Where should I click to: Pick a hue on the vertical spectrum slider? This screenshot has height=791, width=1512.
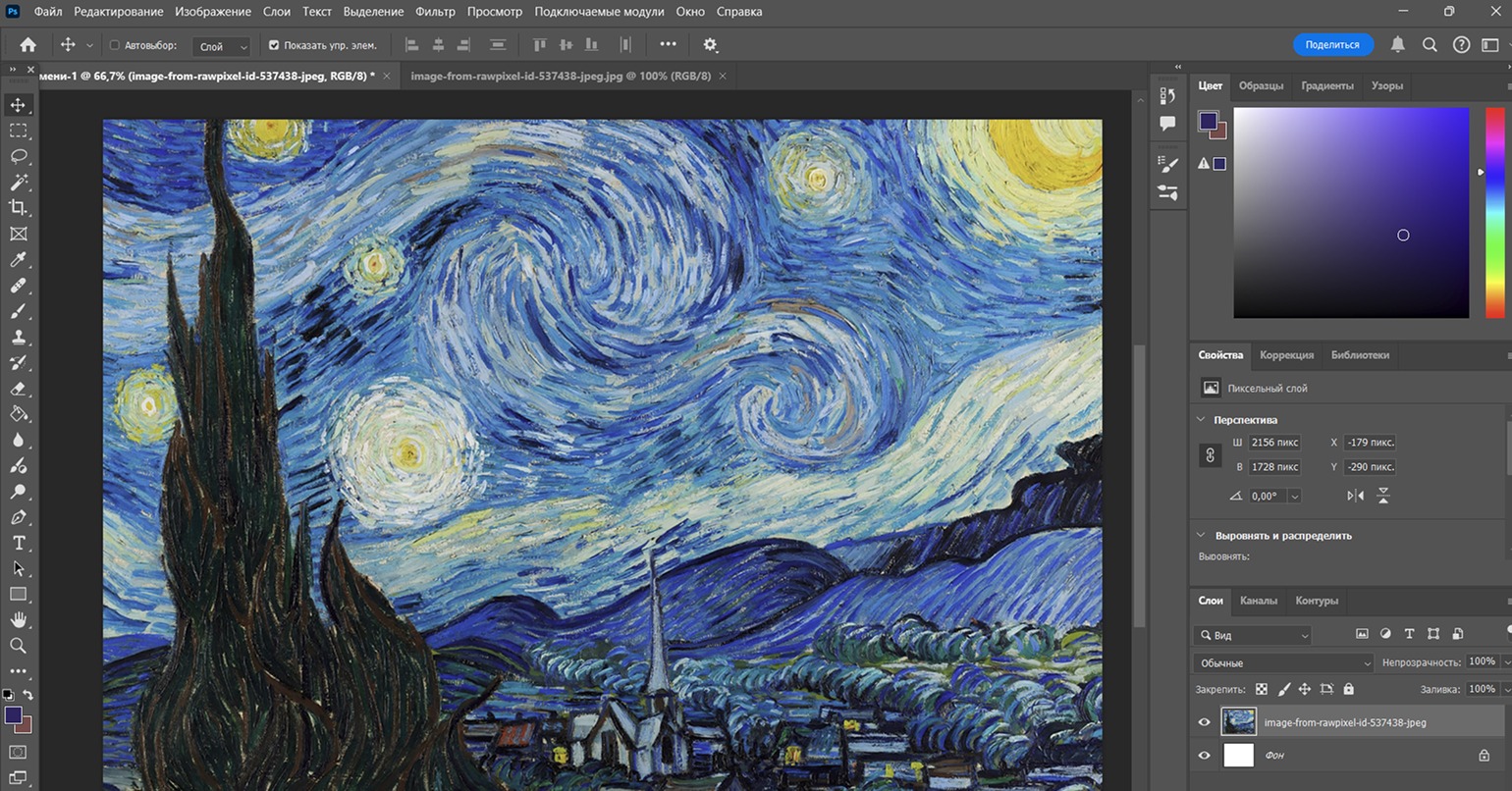click(1494, 212)
